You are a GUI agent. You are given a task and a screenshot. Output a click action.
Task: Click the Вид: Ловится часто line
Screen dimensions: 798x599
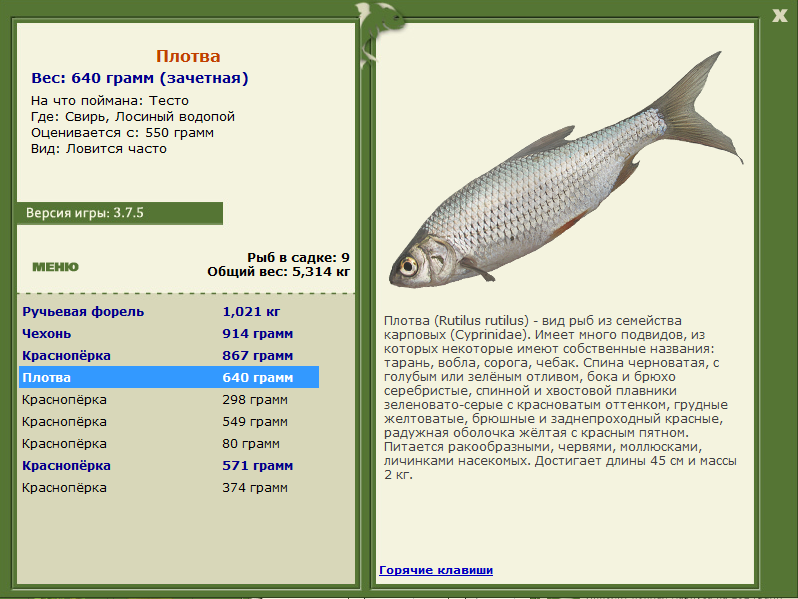tap(99, 149)
